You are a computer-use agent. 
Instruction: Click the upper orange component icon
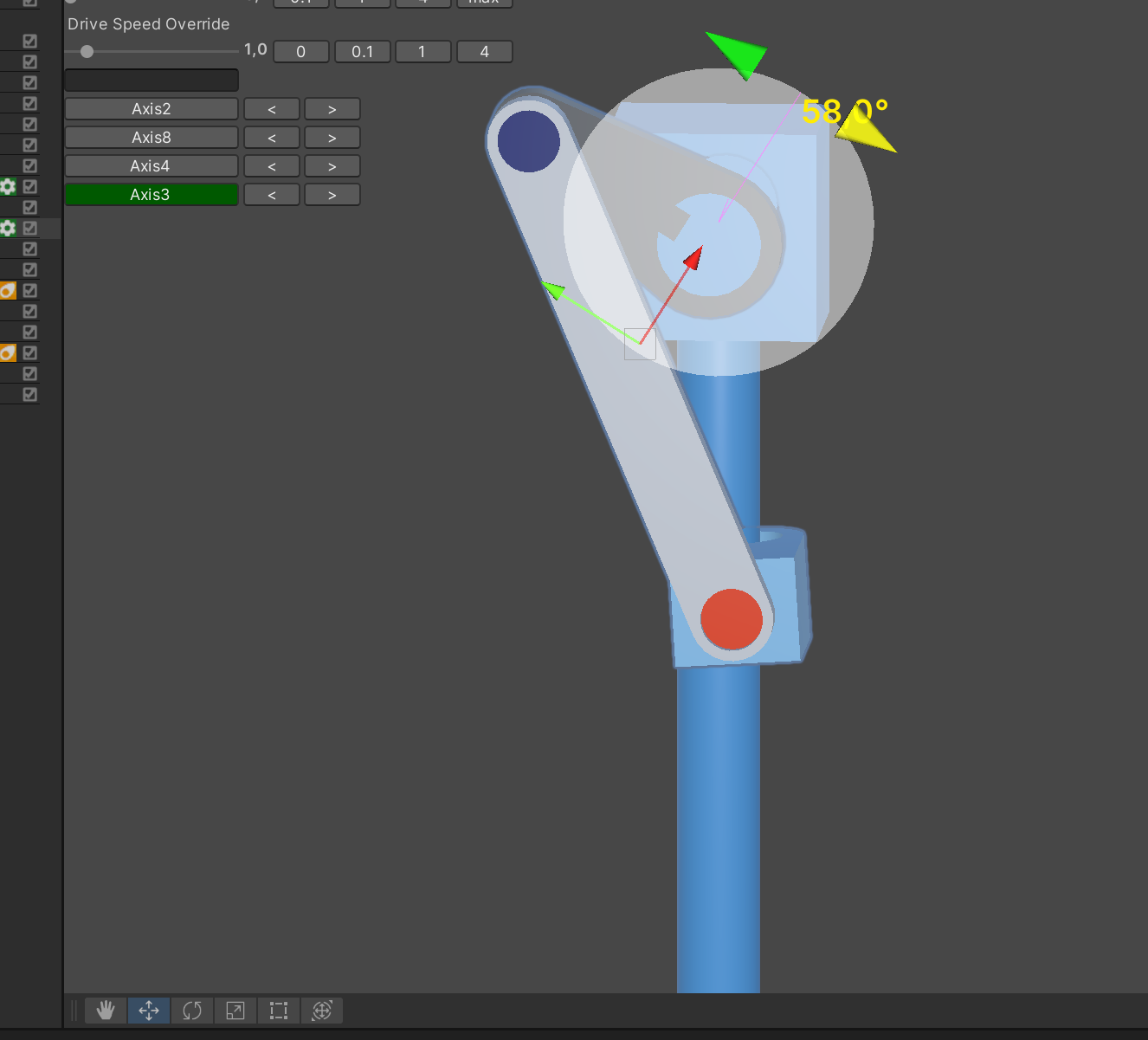8,290
